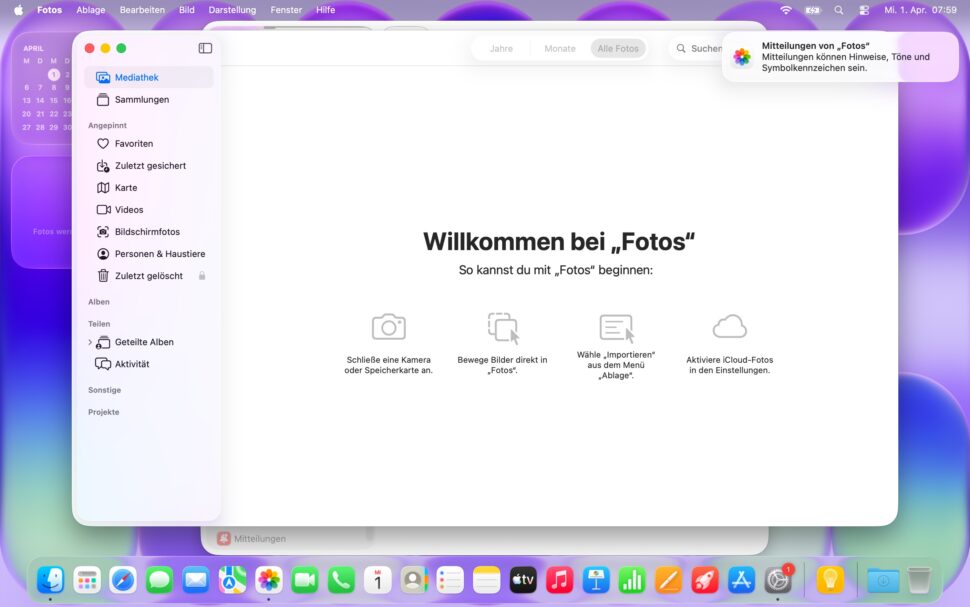Open the Hilfe menu
The width and height of the screenshot is (970, 607).
(x=325, y=10)
